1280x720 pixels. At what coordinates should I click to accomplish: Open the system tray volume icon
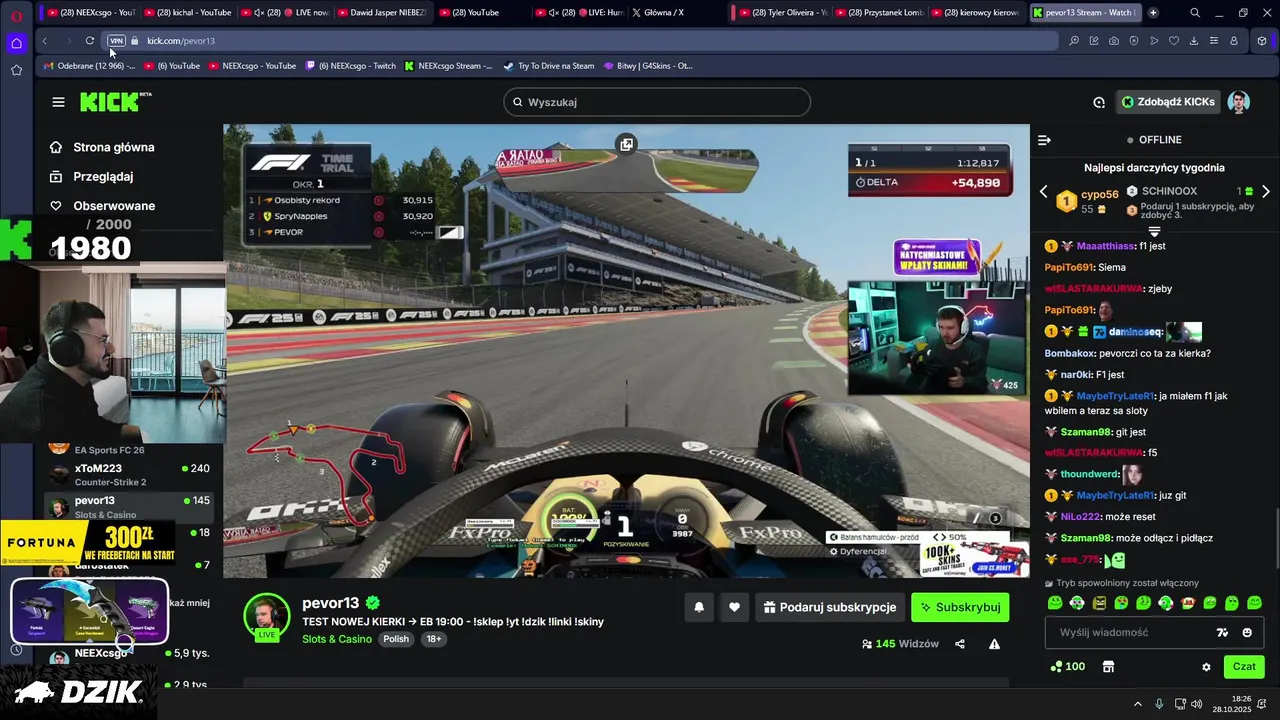pyautogui.click(x=1197, y=704)
